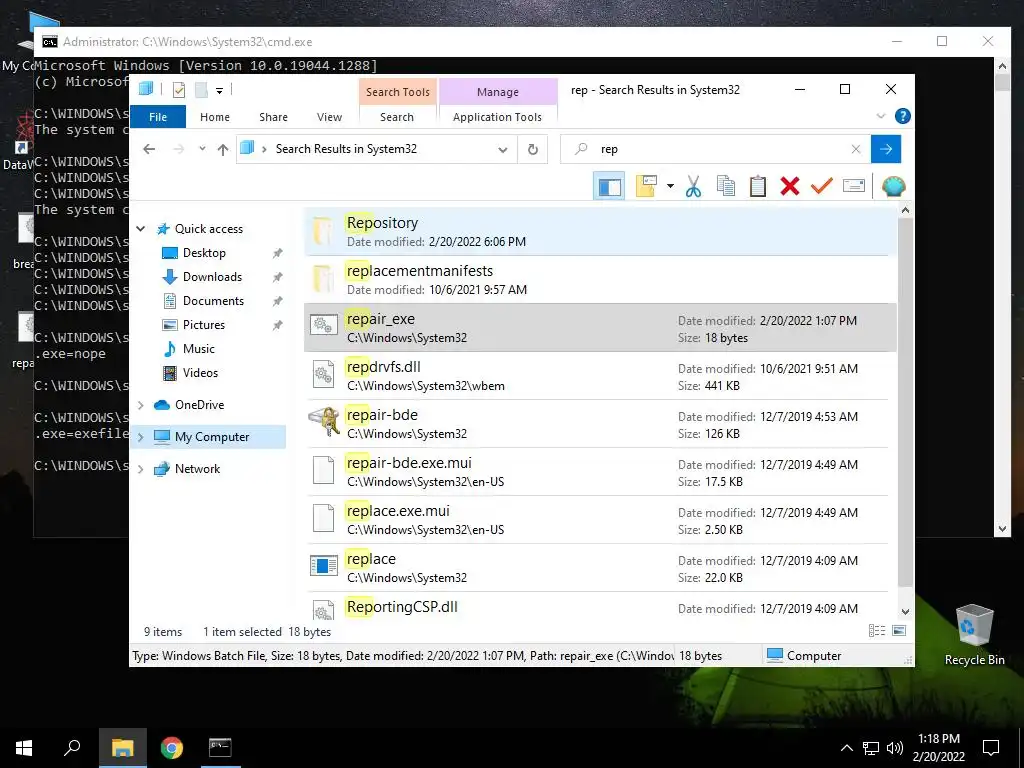Clear the search box text

pyautogui.click(x=856, y=150)
